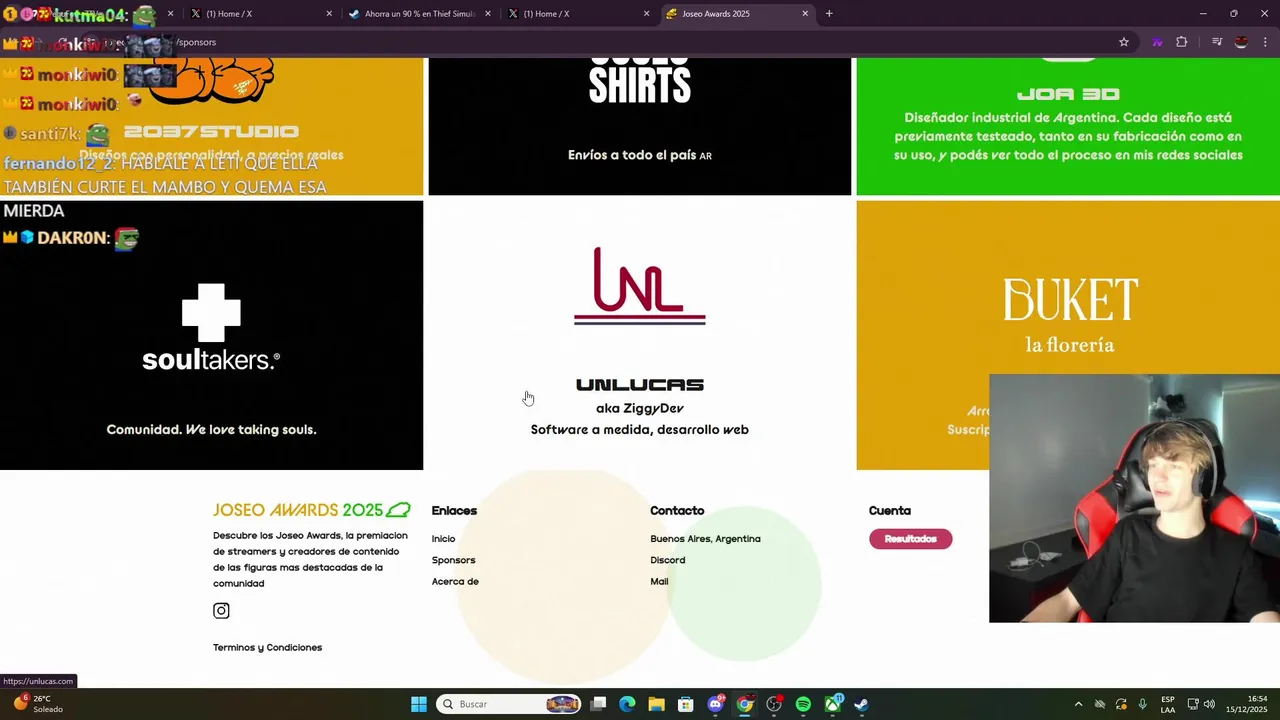Screen dimensions: 1280x720
Task: Open Microsoft Store from taskbar
Action: pyautogui.click(x=686, y=704)
